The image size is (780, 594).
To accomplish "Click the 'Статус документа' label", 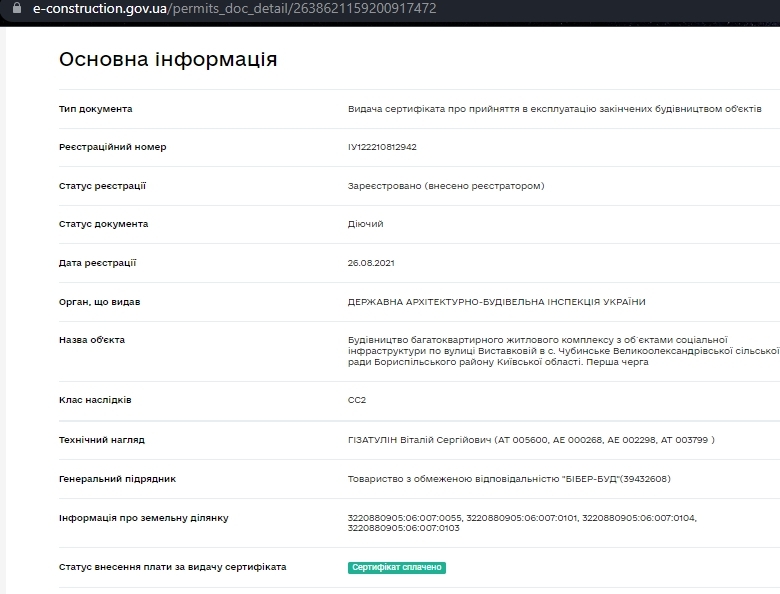I will [x=103, y=224].
